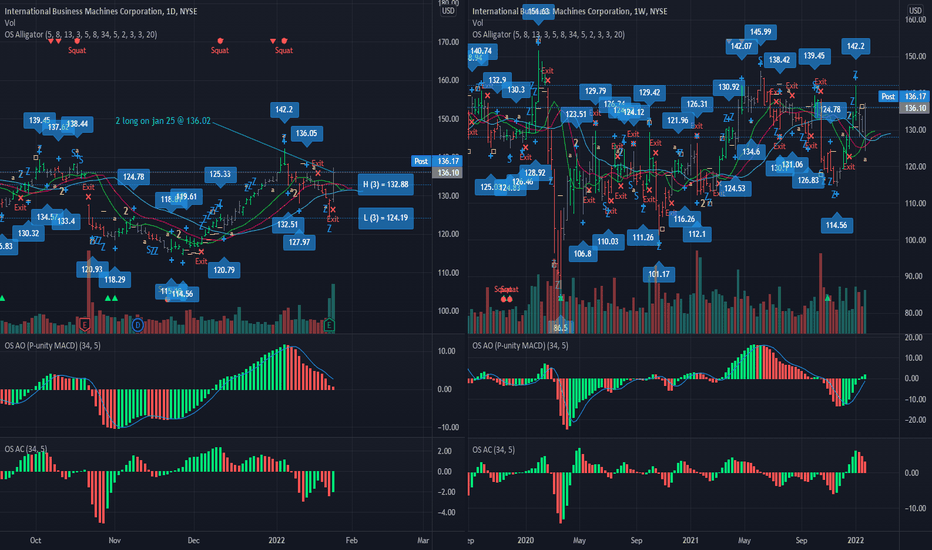Click the 125.33 price label on daily chart
The width and height of the screenshot is (932, 550).
click(220, 174)
